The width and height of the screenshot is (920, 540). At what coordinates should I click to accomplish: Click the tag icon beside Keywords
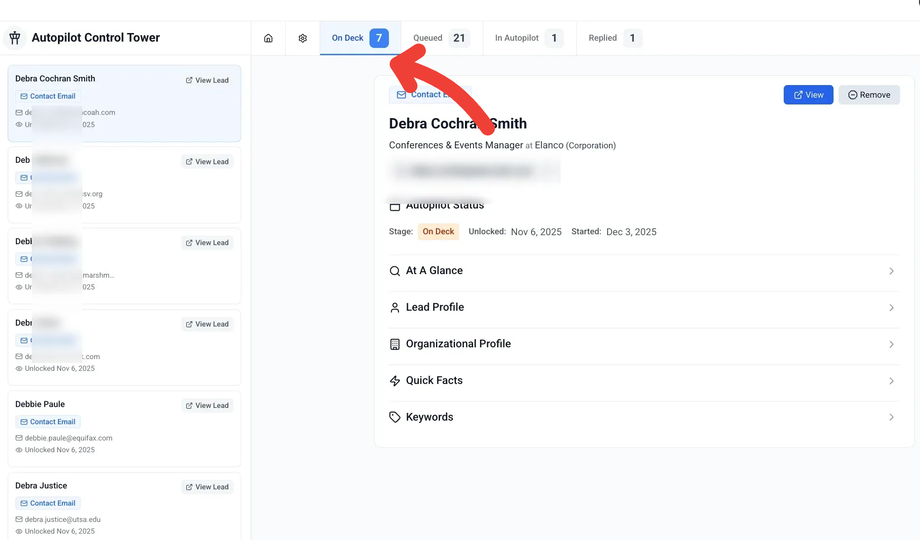(395, 417)
